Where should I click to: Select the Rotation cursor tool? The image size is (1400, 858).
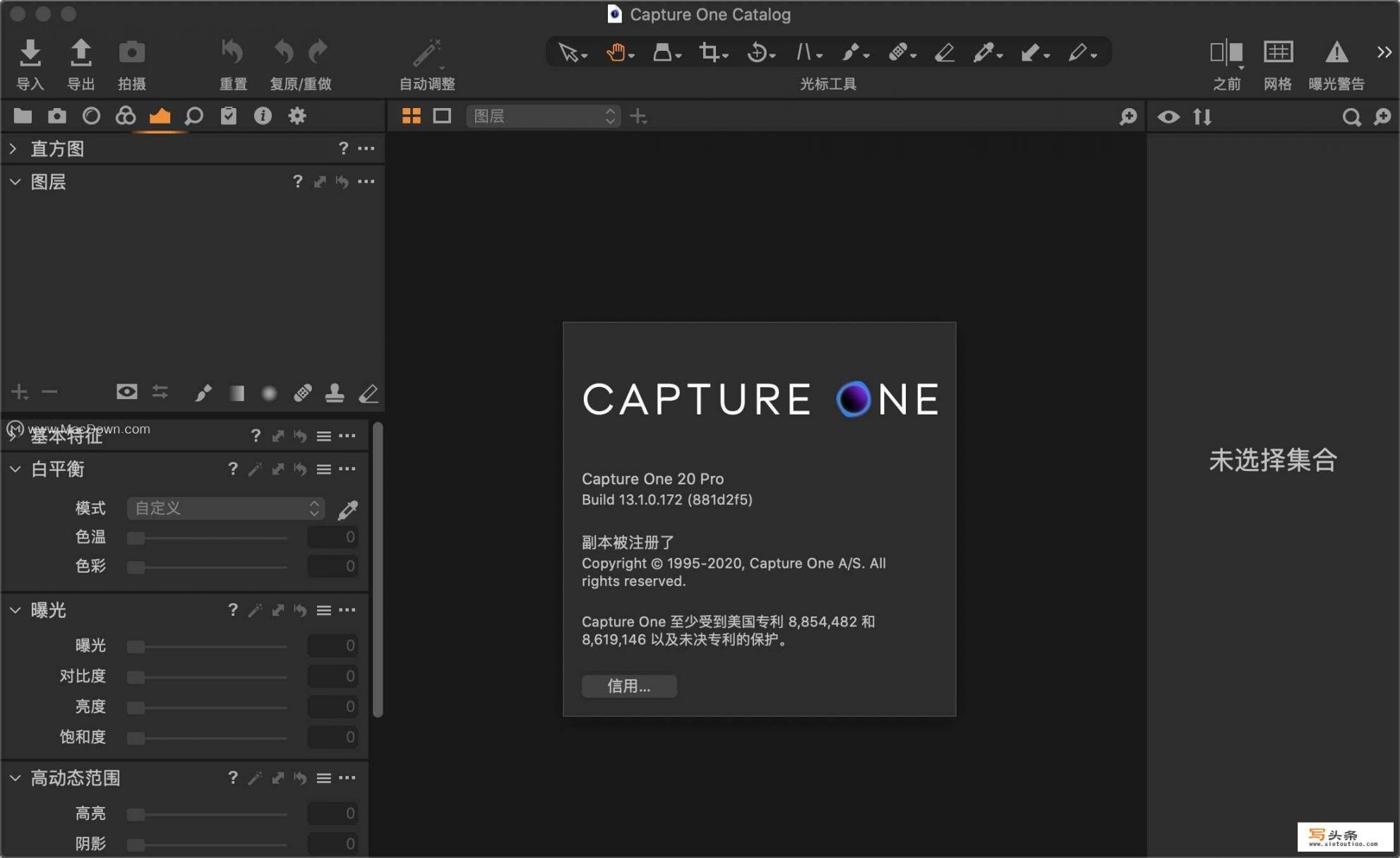pyautogui.click(x=757, y=52)
